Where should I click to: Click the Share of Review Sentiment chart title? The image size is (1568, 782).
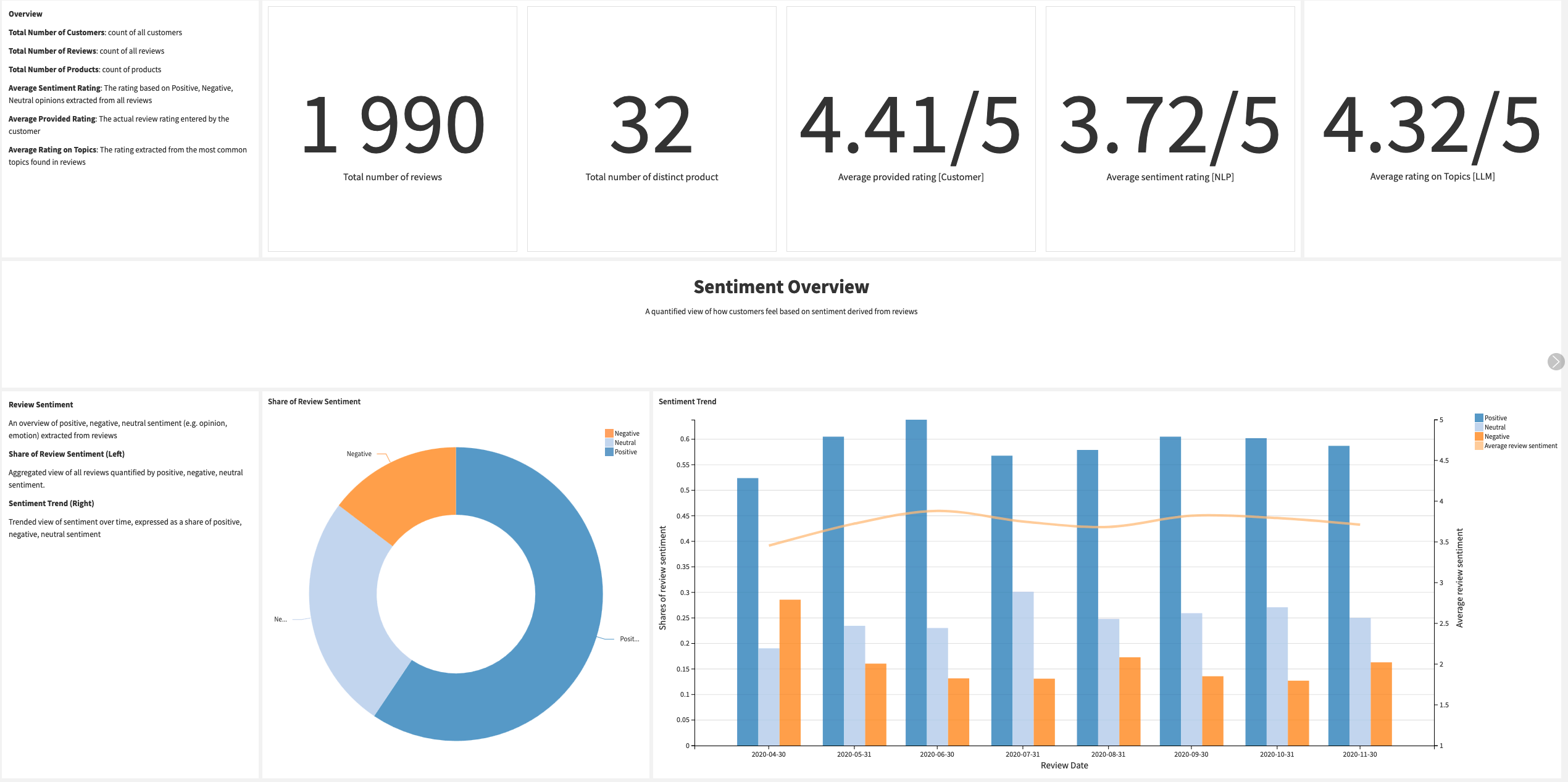314,401
